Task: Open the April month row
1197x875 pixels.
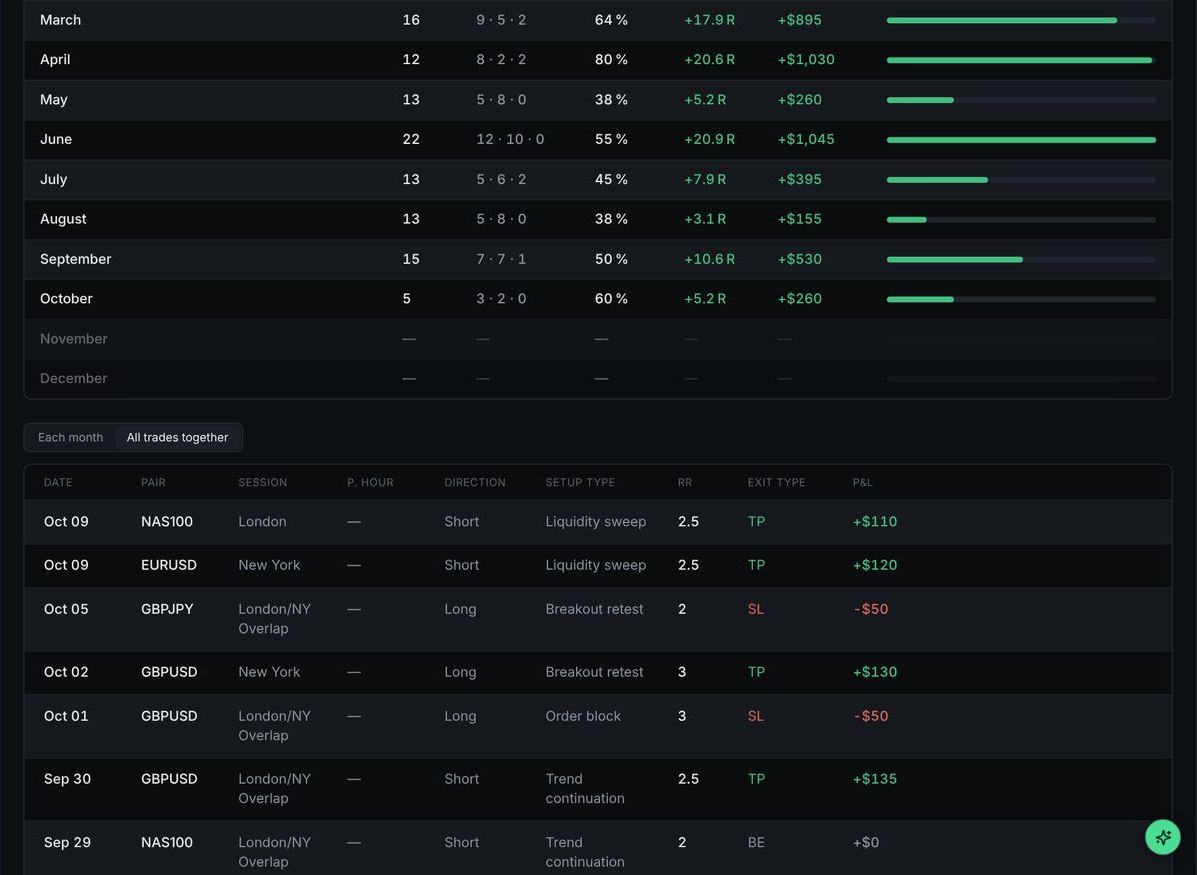Action: point(598,60)
